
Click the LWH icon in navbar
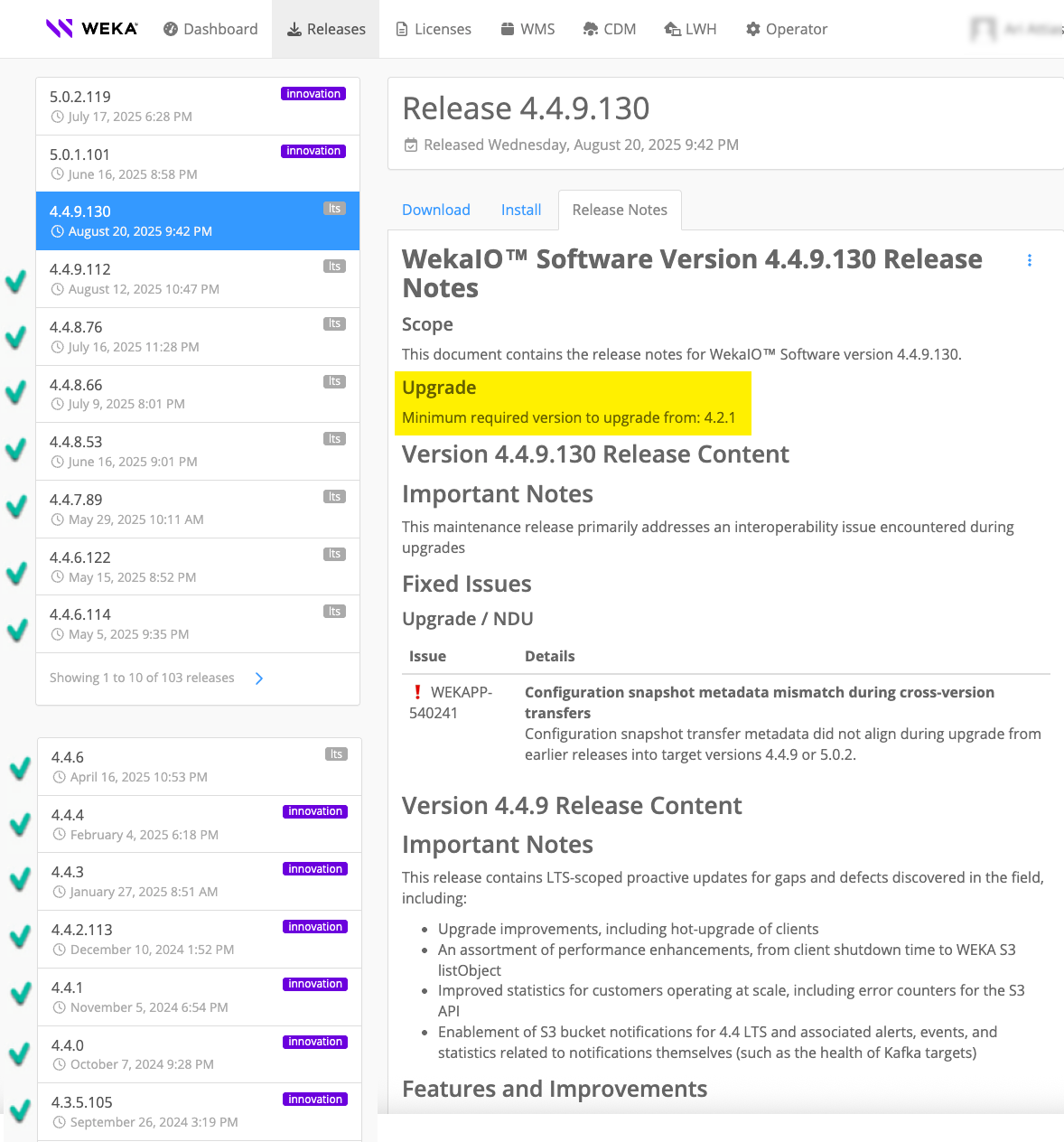tap(672, 29)
